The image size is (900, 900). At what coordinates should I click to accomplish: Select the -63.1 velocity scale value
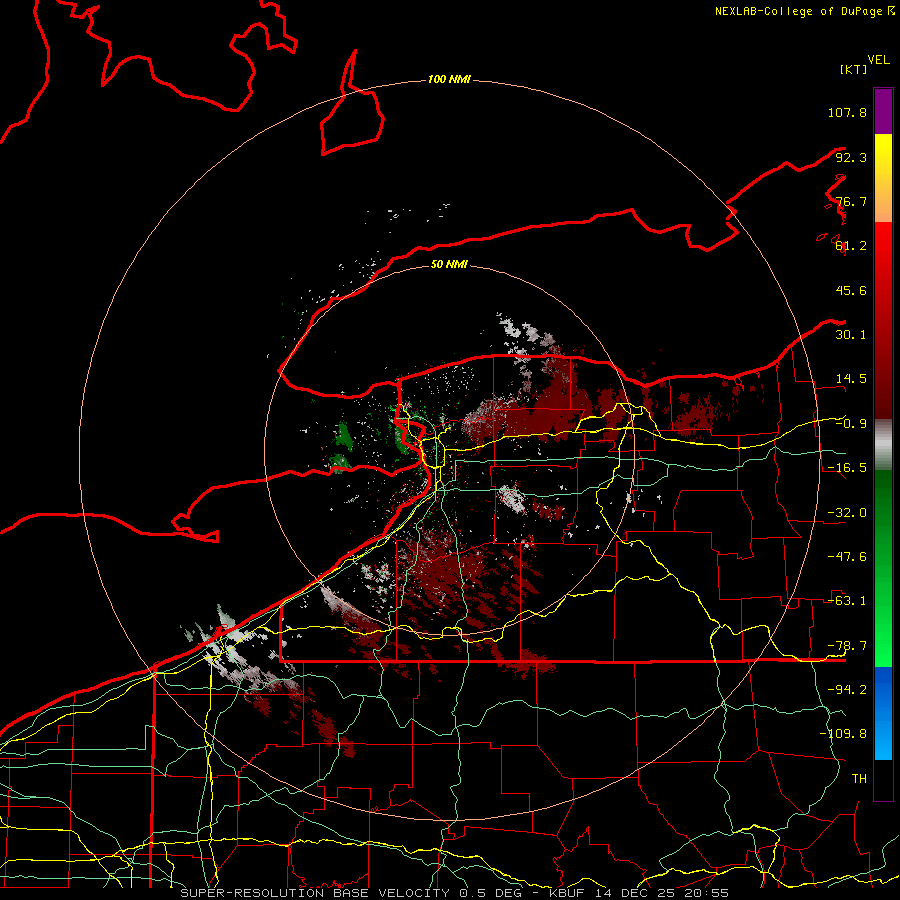click(x=847, y=601)
